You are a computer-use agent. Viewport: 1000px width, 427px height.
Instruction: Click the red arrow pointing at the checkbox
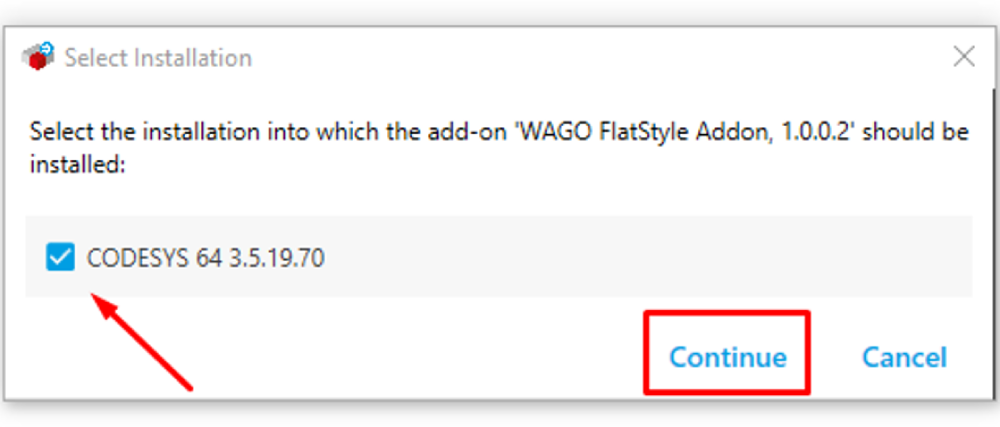click(x=141, y=341)
